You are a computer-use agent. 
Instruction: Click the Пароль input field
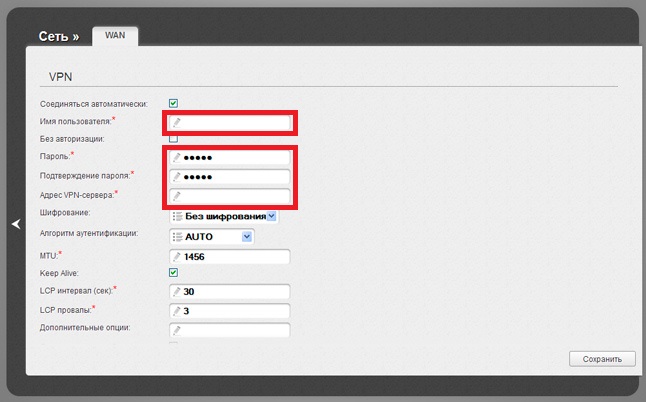coord(229,157)
